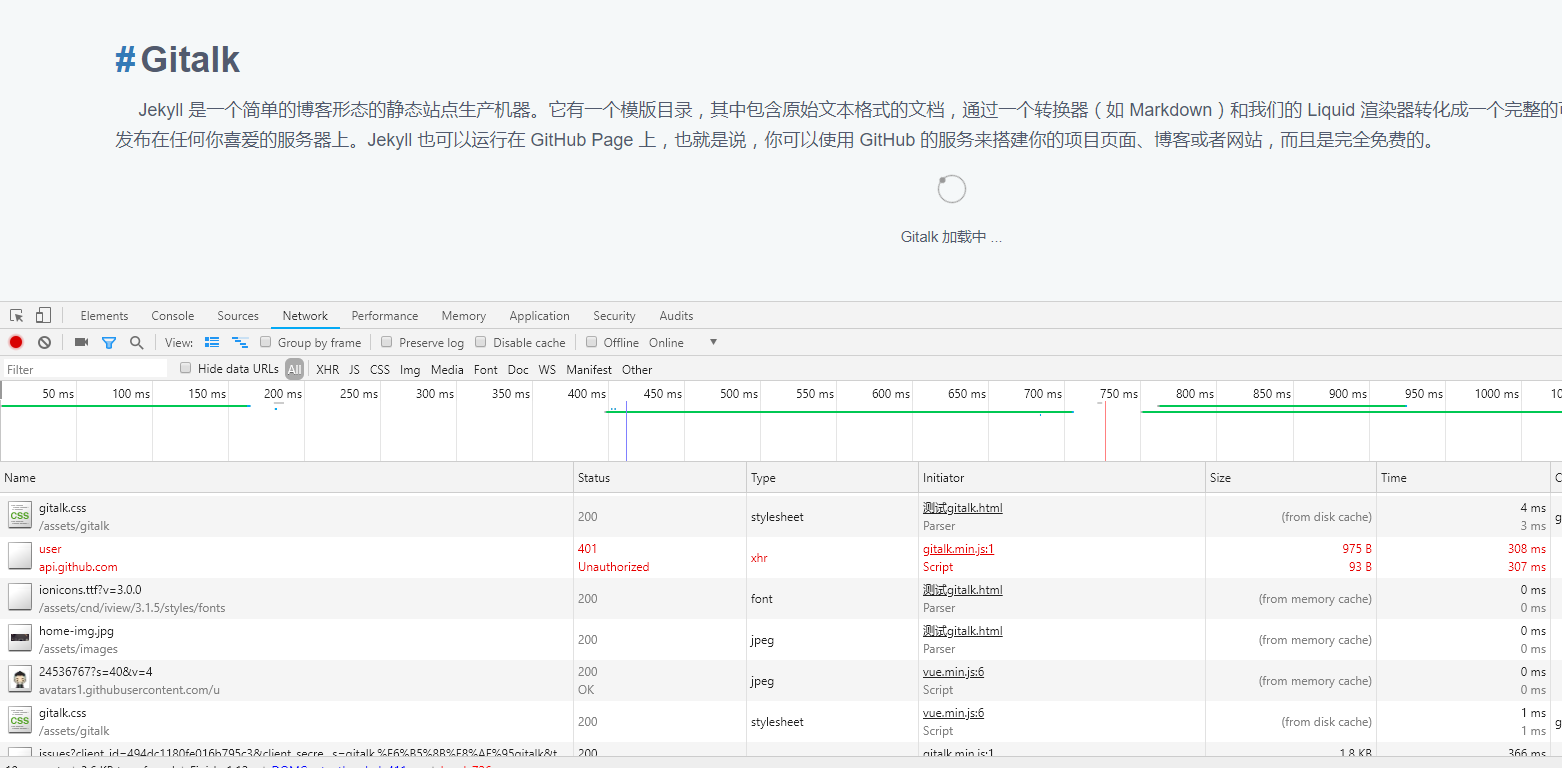
Task: Sort by the Time column header
Action: pyautogui.click(x=1463, y=478)
